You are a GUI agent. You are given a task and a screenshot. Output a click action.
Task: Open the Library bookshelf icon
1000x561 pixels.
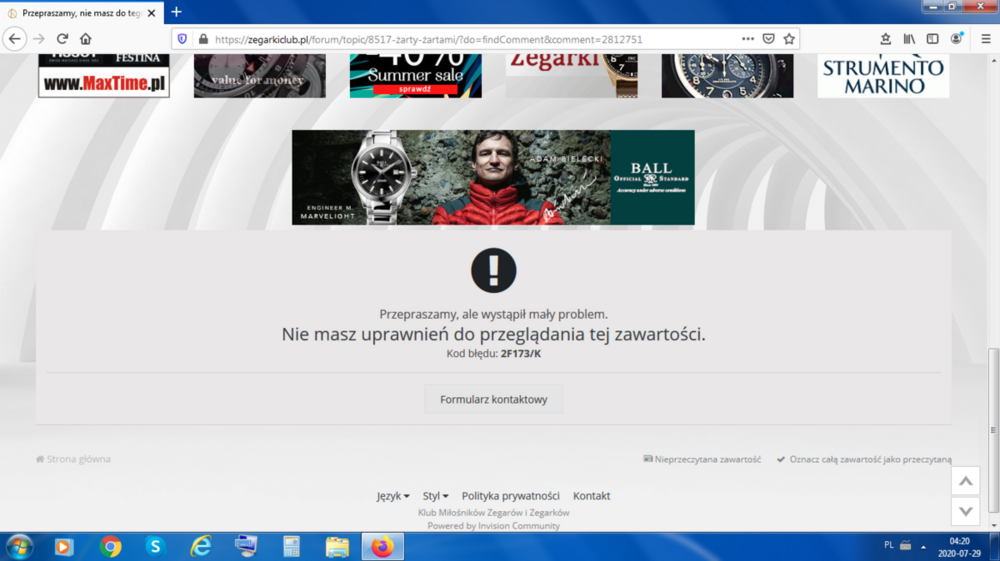909,39
